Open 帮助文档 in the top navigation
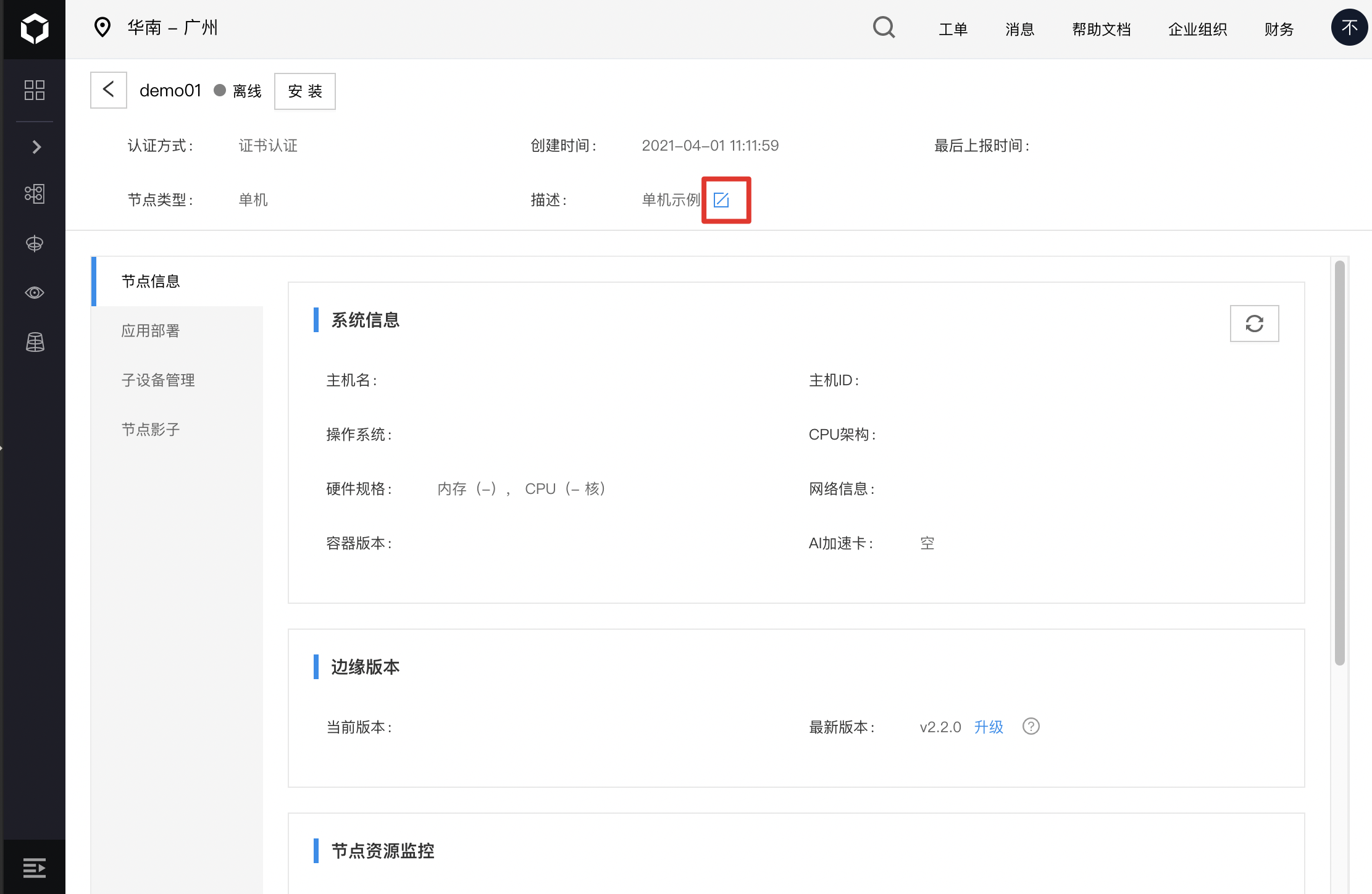The height and width of the screenshot is (894, 1372). [x=1101, y=29]
